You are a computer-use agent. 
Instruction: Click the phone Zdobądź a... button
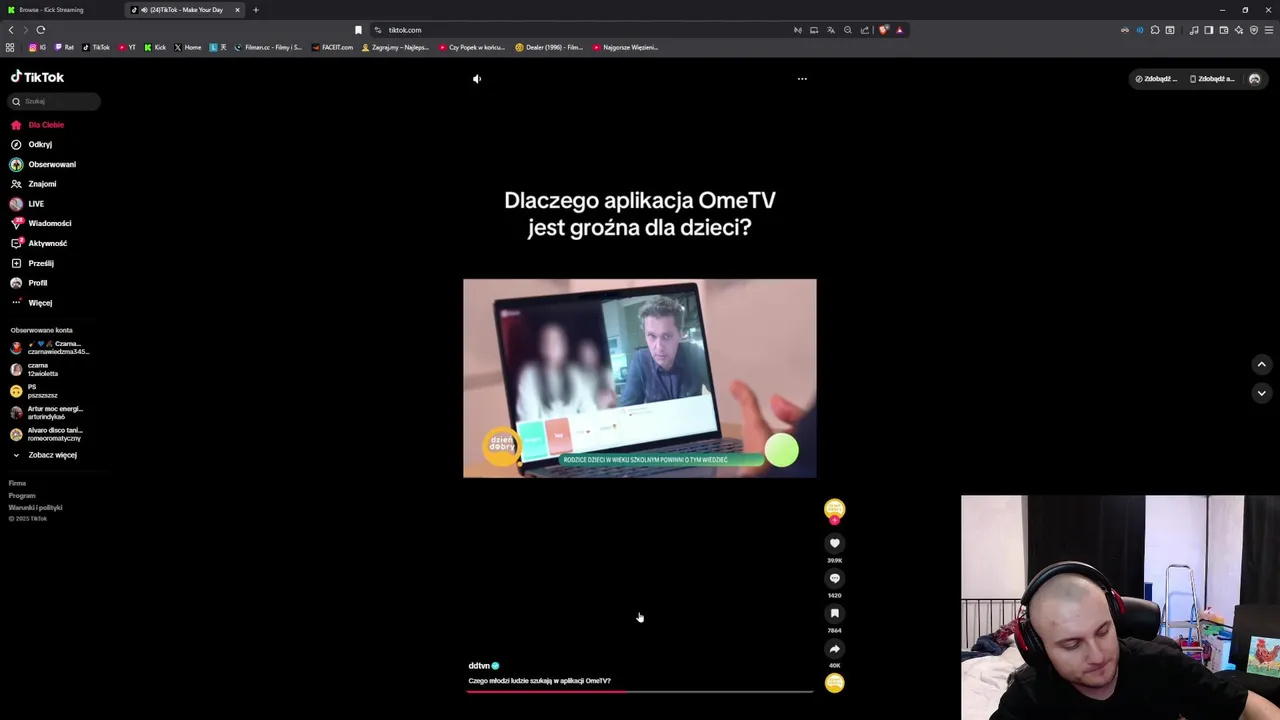coord(1212,79)
